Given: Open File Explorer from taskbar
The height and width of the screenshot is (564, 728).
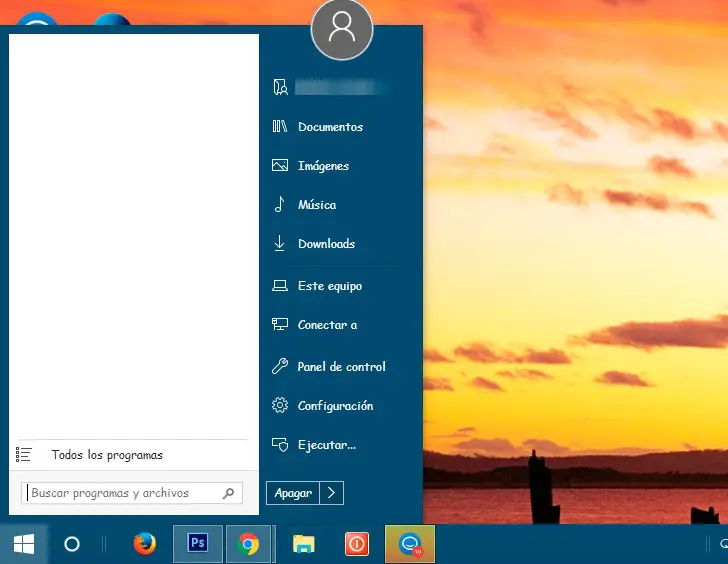Looking at the screenshot, I should [304, 544].
